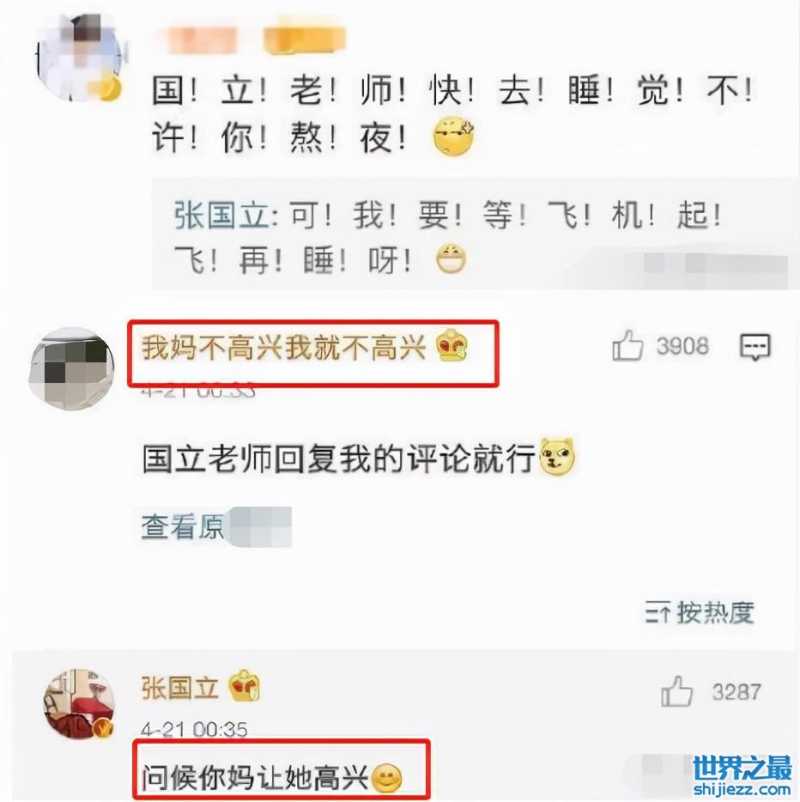This screenshot has height=802, width=800.
Task: Click the dog emoji after 评论就行
Action: 558,456
